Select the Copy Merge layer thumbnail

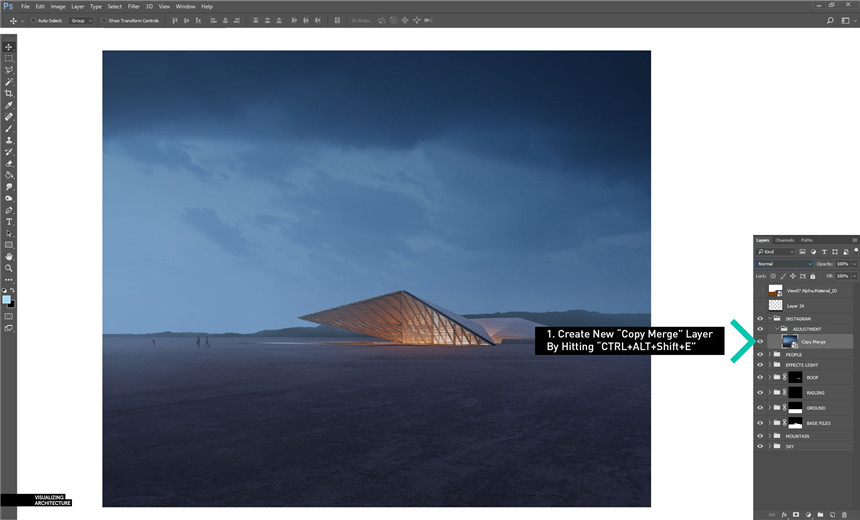pyautogui.click(x=790, y=341)
